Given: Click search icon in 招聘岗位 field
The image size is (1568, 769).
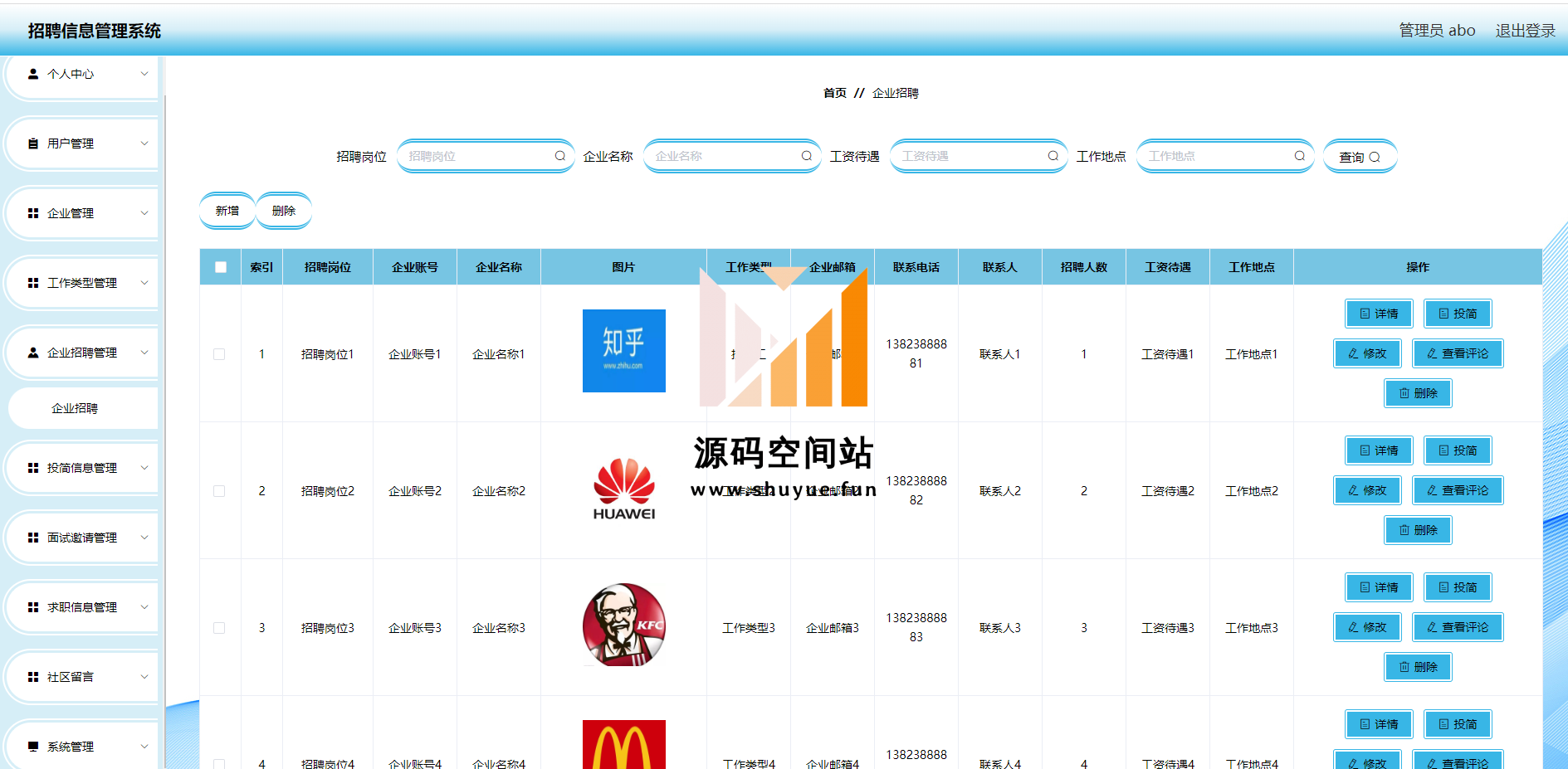Looking at the screenshot, I should (560, 156).
